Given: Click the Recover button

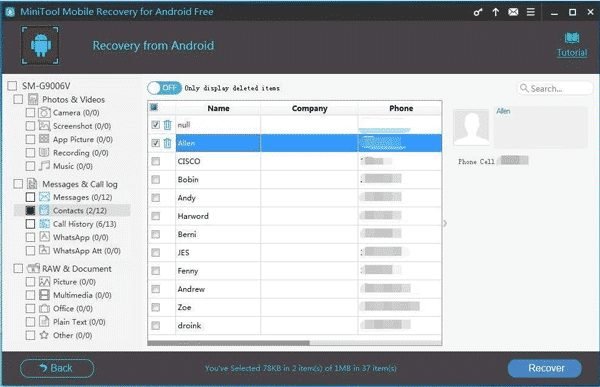Looking at the screenshot, I should pyautogui.click(x=545, y=368).
